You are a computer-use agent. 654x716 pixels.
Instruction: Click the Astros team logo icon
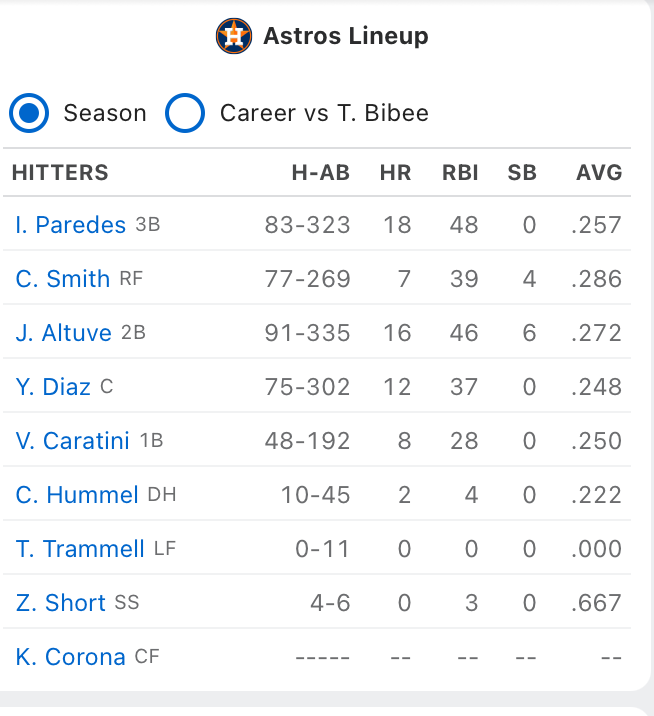pyautogui.click(x=233, y=36)
